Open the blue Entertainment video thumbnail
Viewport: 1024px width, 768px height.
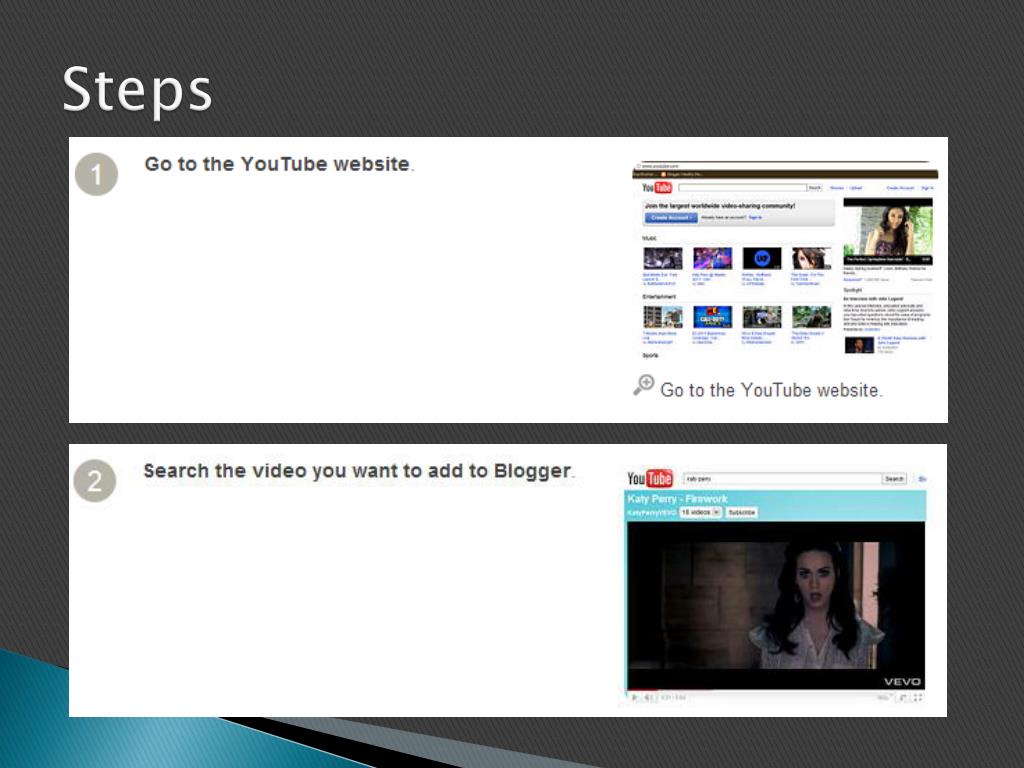point(712,317)
